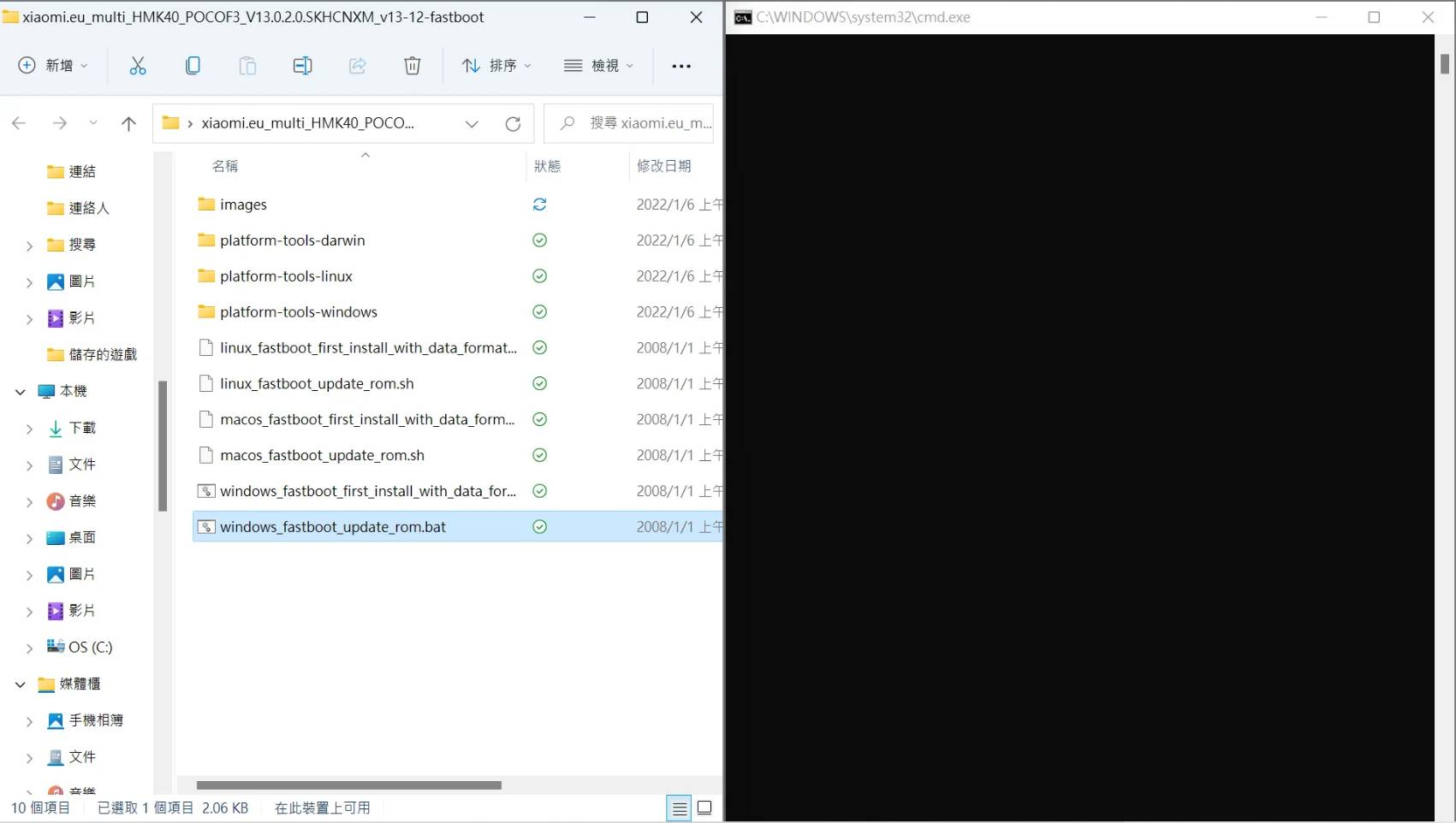Click address bar path xiaomi.eu_multi_HMK40_POCO
This screenshot has width=1456, height=823.
308,123
